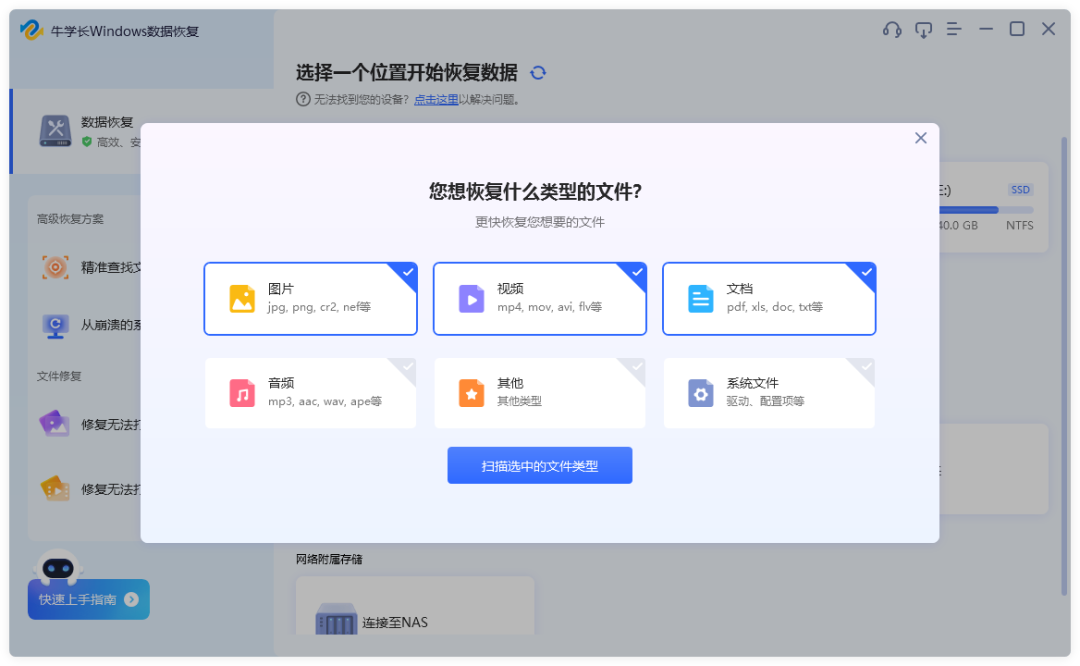
Task: Minimize the application window
Action: coord(986,29)
